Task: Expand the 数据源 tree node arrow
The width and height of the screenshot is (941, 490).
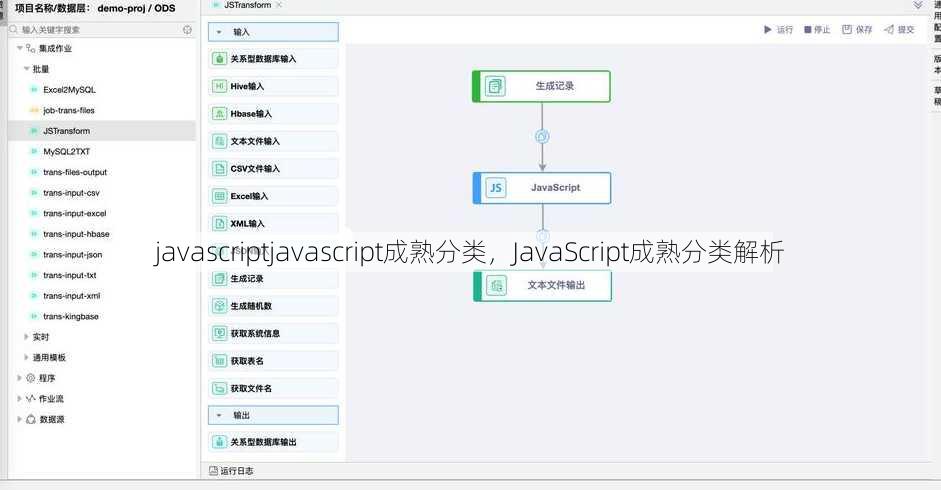Action: click(19, 419)
